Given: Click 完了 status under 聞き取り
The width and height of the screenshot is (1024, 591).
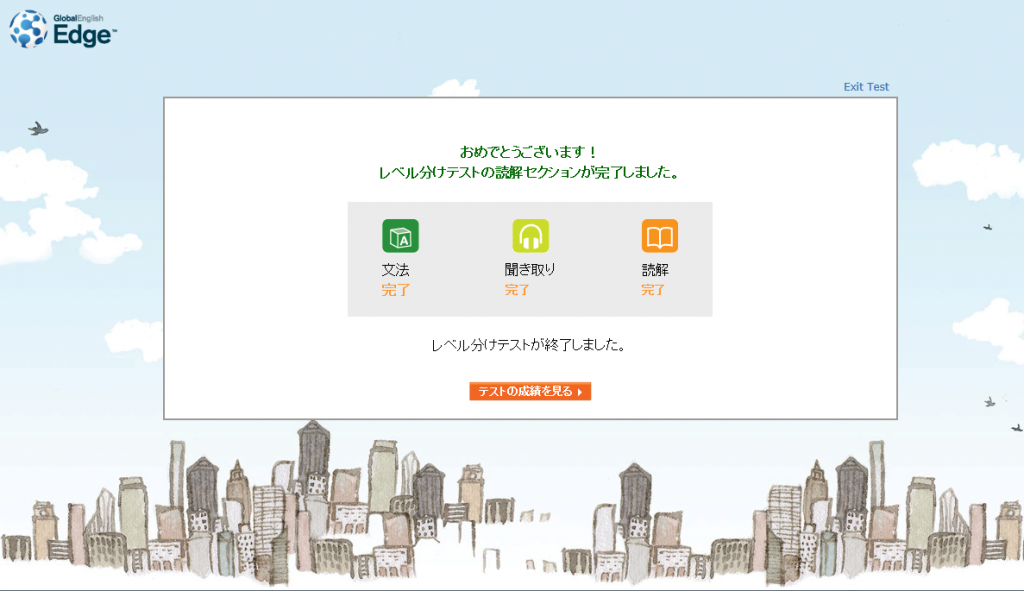Looking at the screenshot, I should (x=517, y=290).
